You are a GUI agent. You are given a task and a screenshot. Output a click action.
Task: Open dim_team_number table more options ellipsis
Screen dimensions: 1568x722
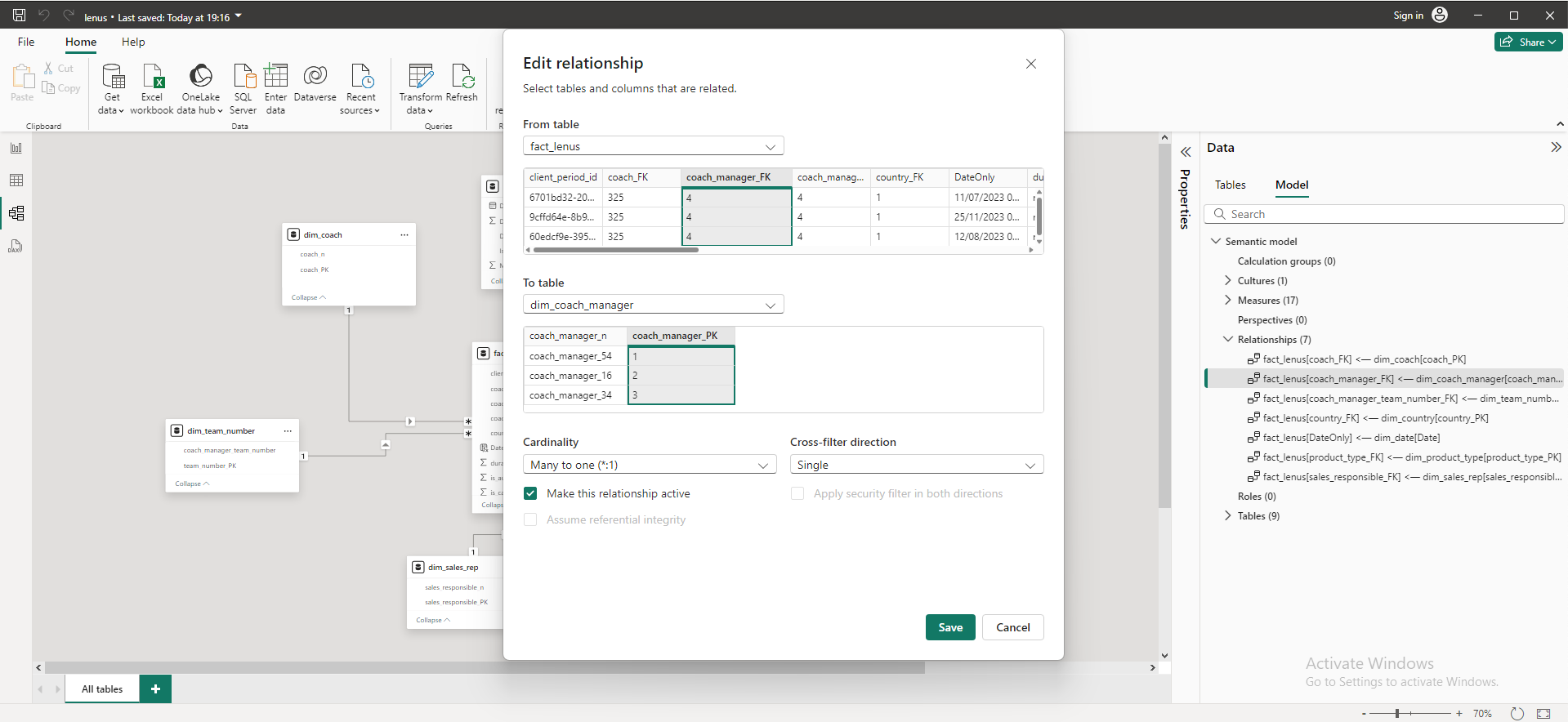(x=288, y=430)
